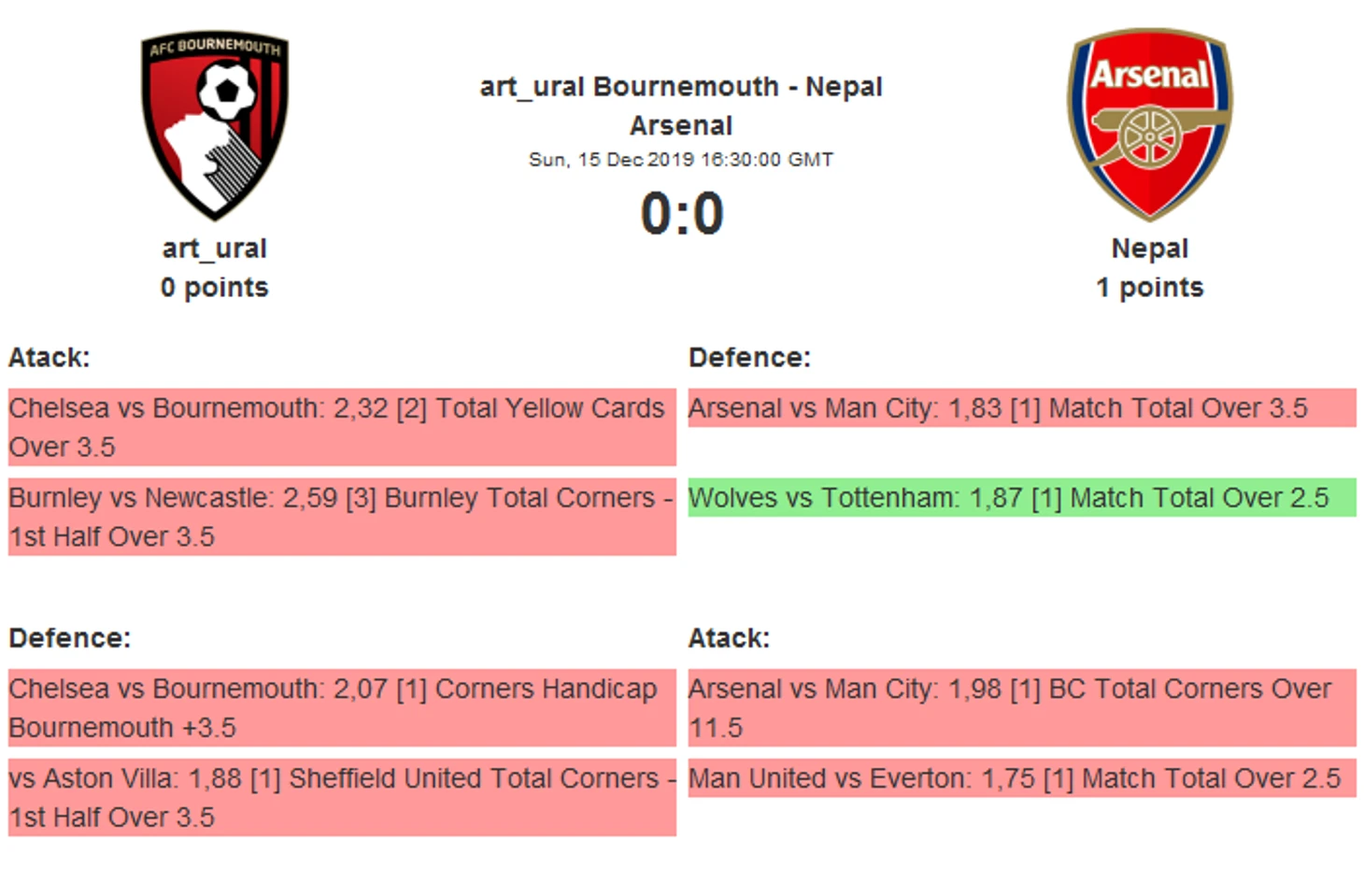Select Arsenal vs Man City Match Total Over 3.5

point(1021,408)
